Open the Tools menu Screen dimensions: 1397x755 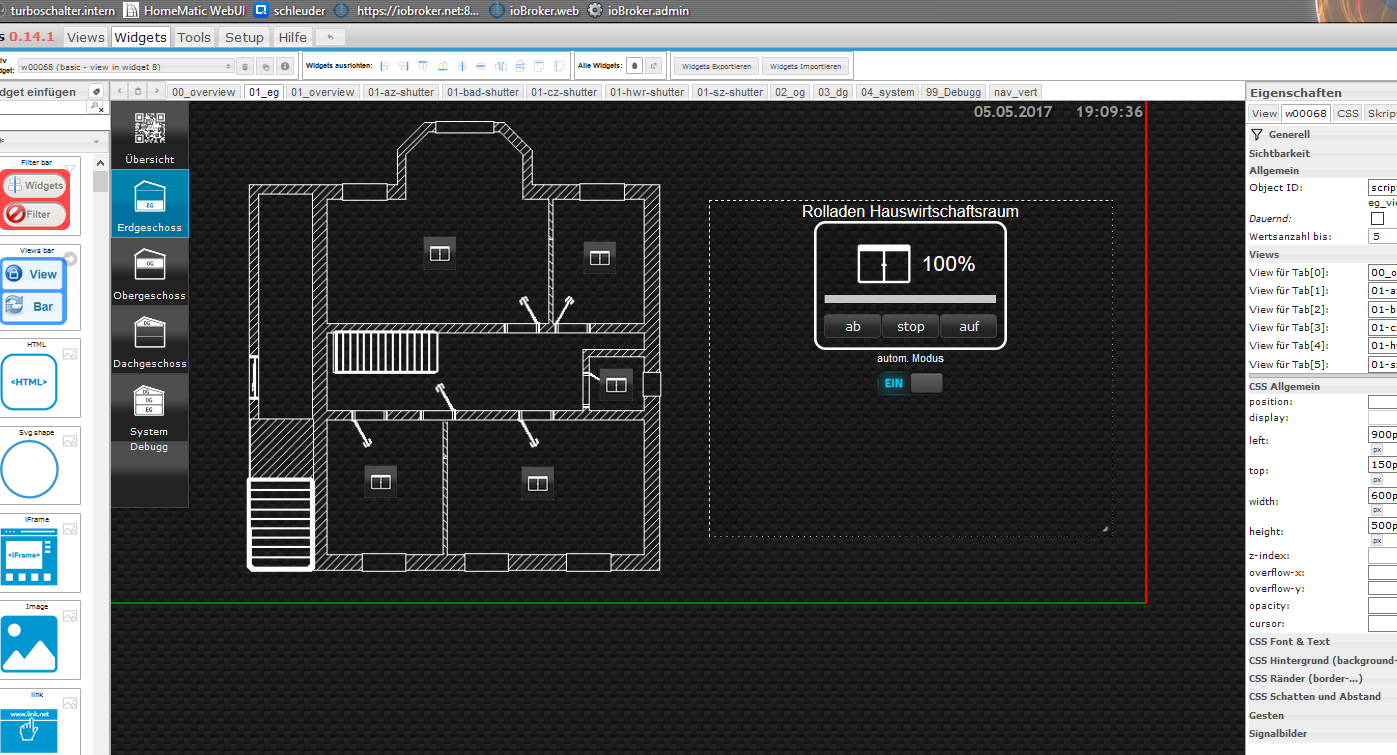pyautogui.click(x=194, y=37)
